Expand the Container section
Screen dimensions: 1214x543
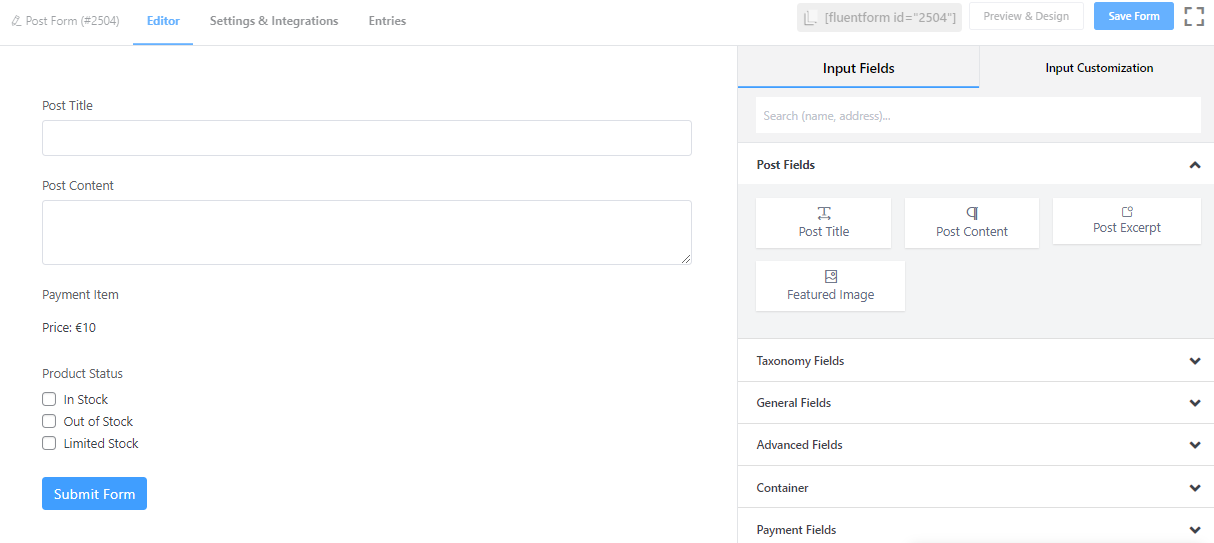tap(1194, 488)
